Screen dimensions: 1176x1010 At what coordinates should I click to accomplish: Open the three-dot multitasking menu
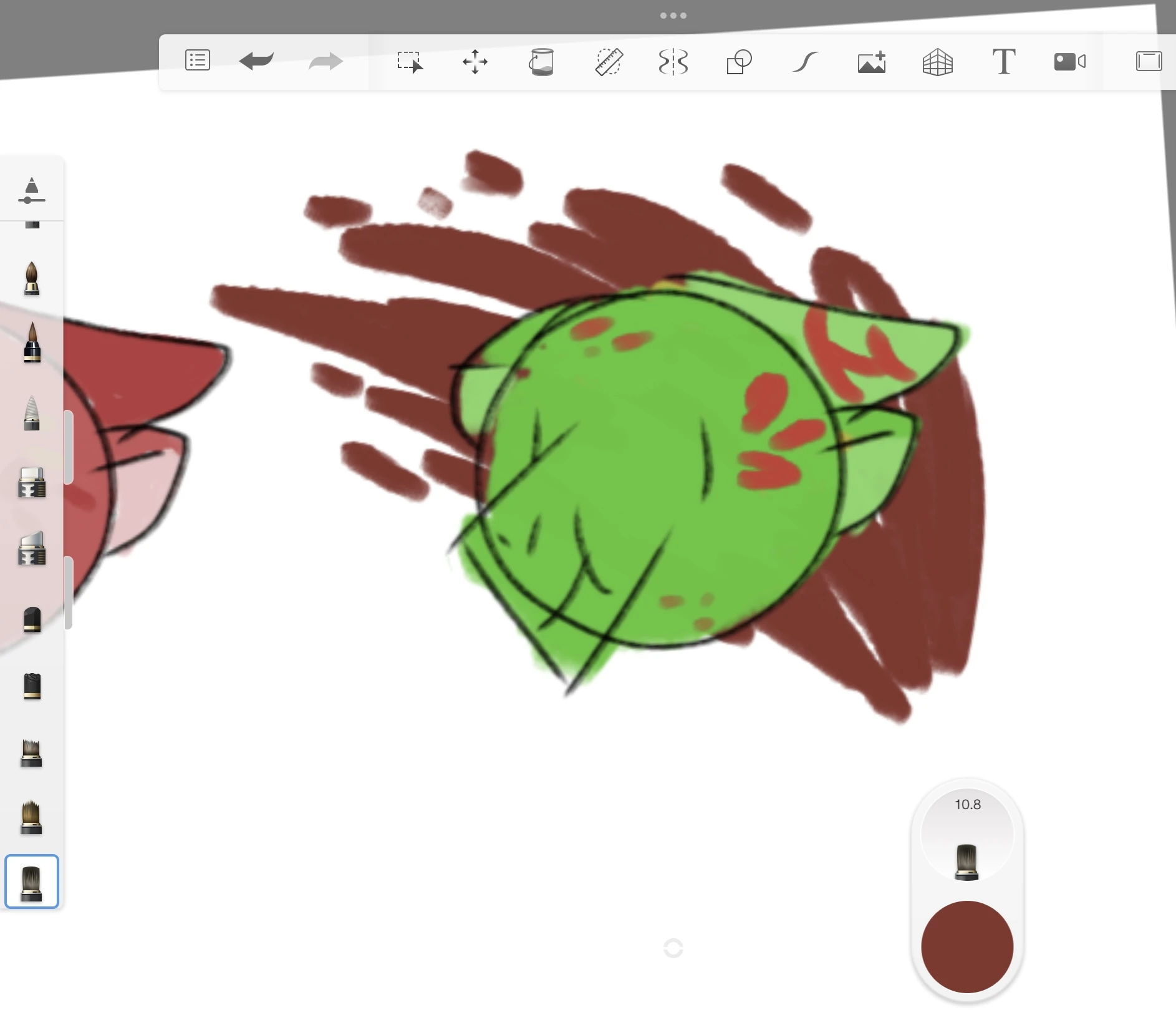click(x=673, y=16)
